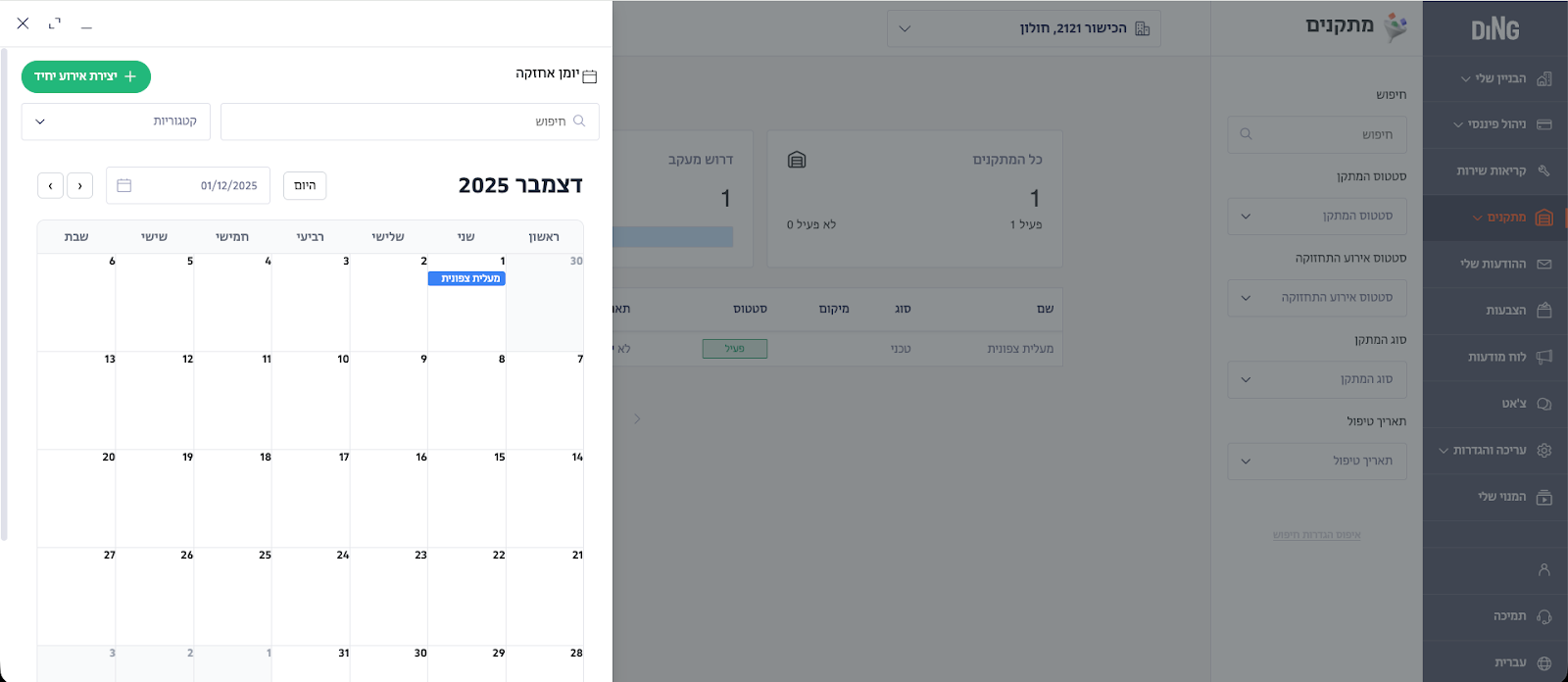
Task: Click the left-pointing month navigation arrow
Action: coord(51,185)
